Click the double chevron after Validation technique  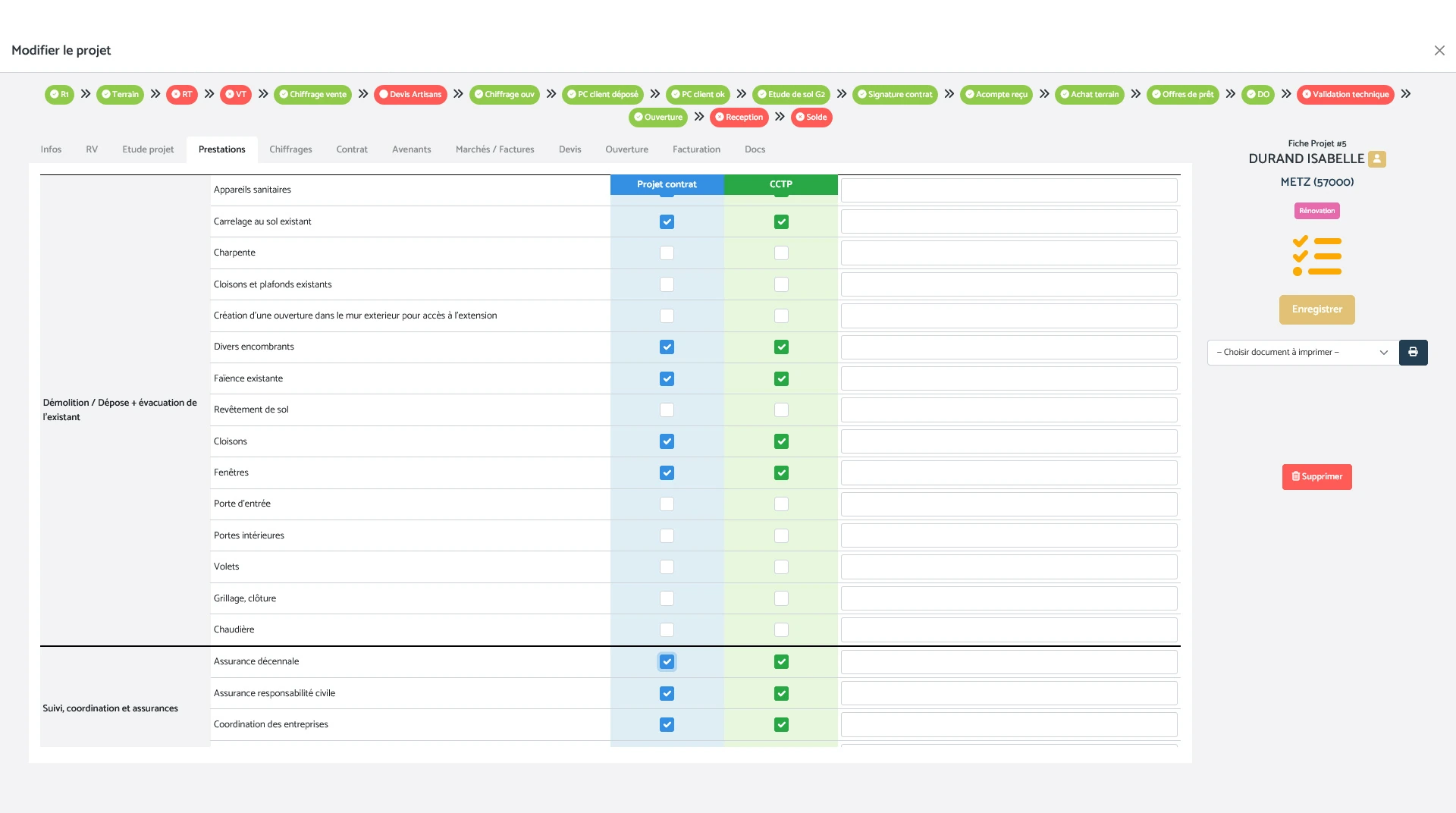pyautogui.click(x=1406, y=94)
